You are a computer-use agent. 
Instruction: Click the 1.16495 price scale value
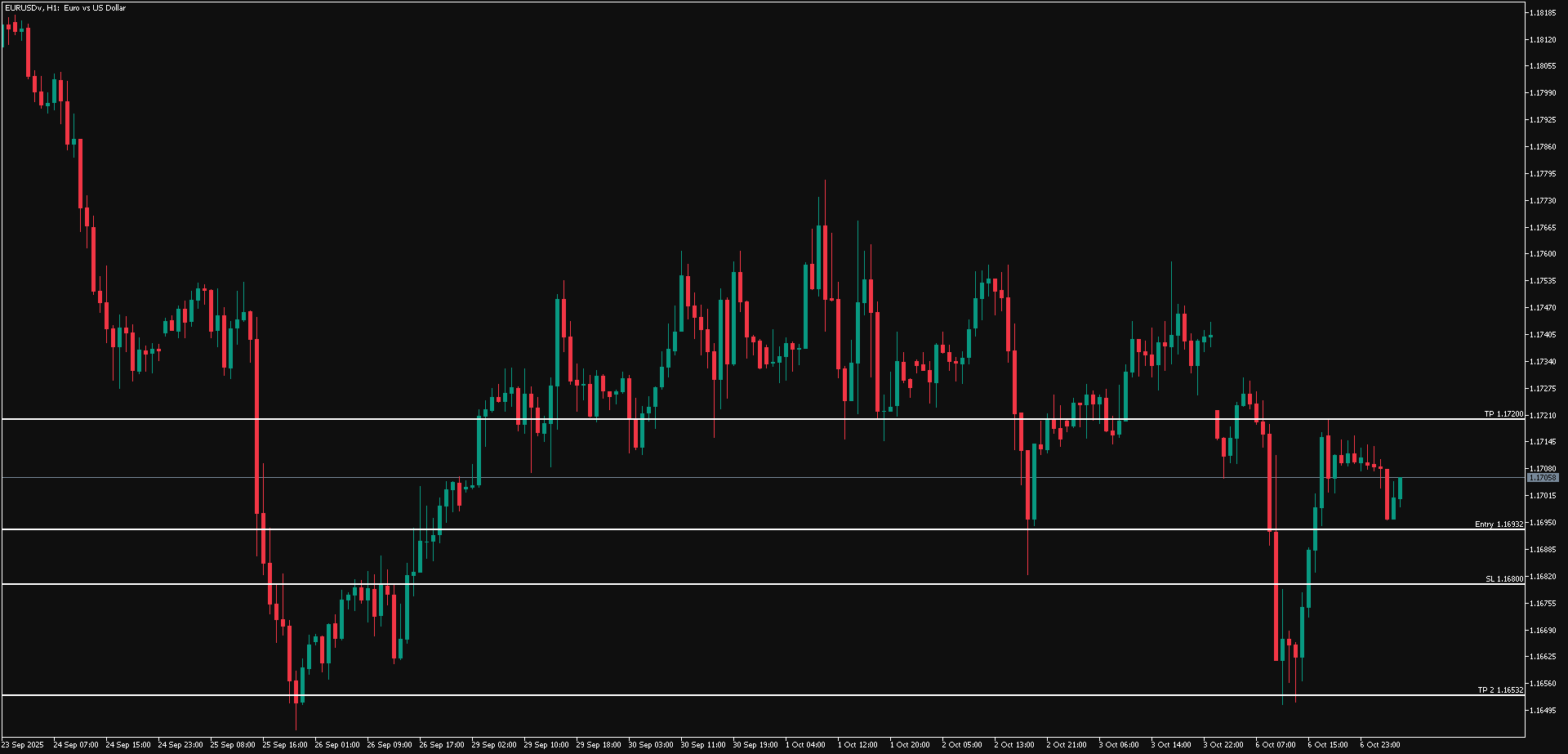click(1543, 711)
